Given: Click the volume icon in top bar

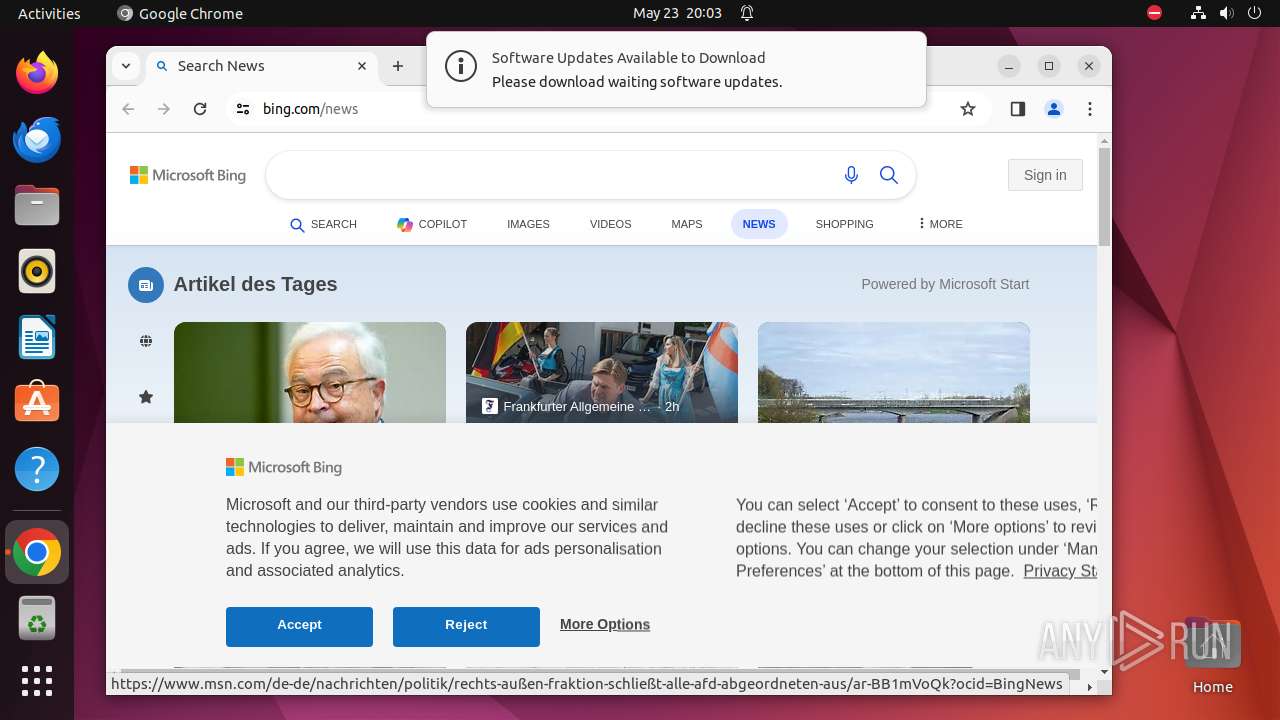Looking at the screenshot, I should coord(1226,13).
